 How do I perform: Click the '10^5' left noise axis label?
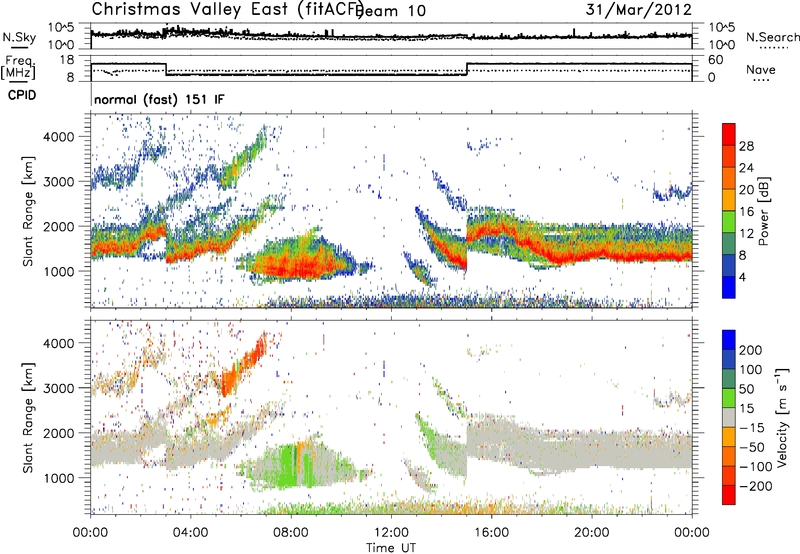coord(61,27)
